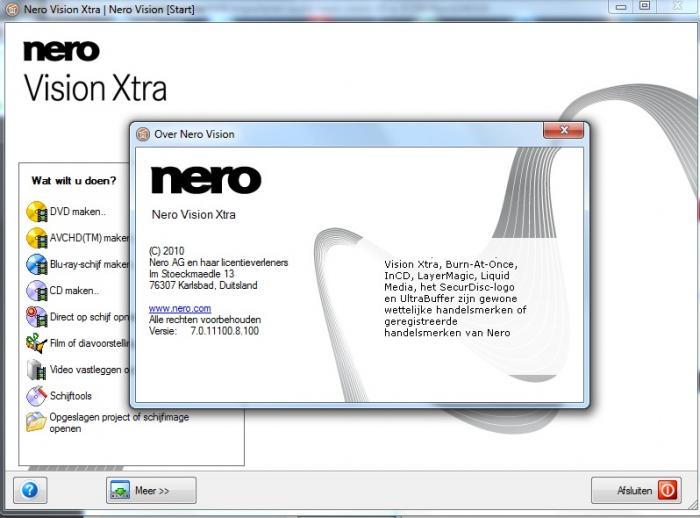Click the Nero icon in the Over Nero Vision dialog
700x518 pixels.
[x=143, y=134]
